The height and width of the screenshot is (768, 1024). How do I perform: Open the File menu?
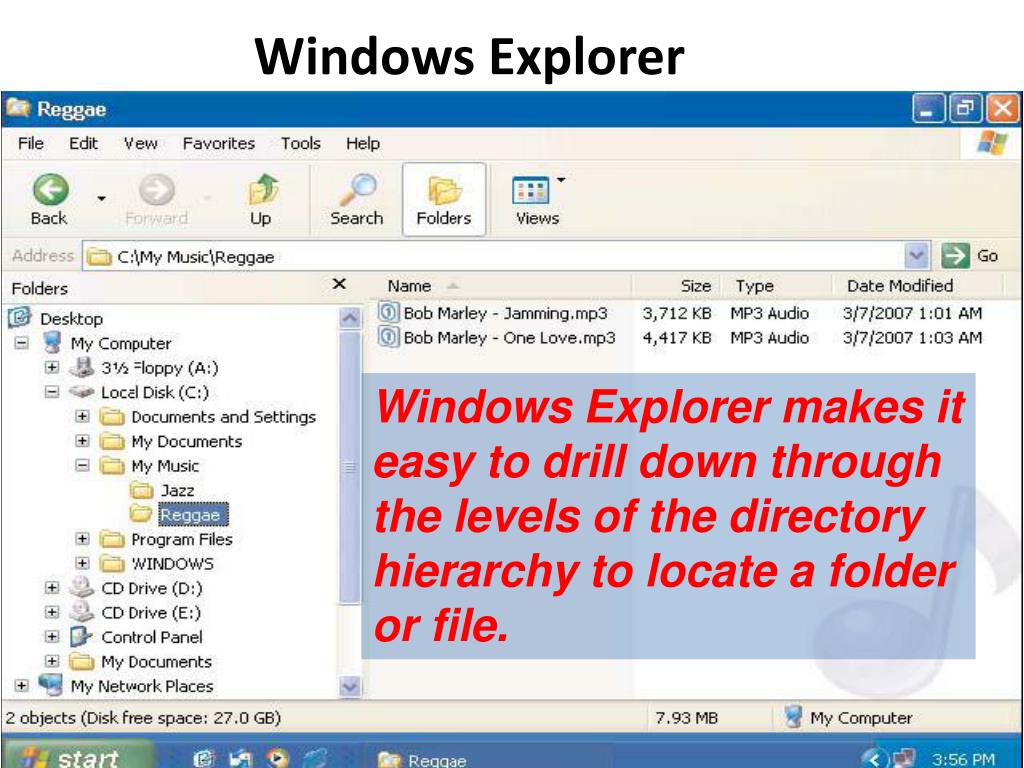coord(31,143)
